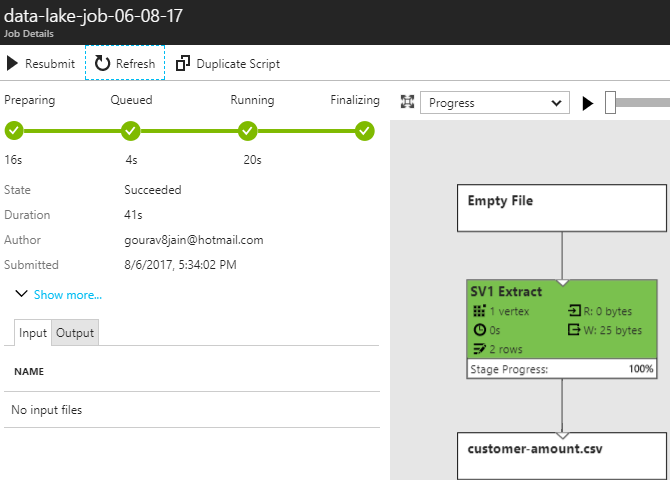Click the Refresh circular arrow icon
This screenshot has height=480, width=670.
103,63
